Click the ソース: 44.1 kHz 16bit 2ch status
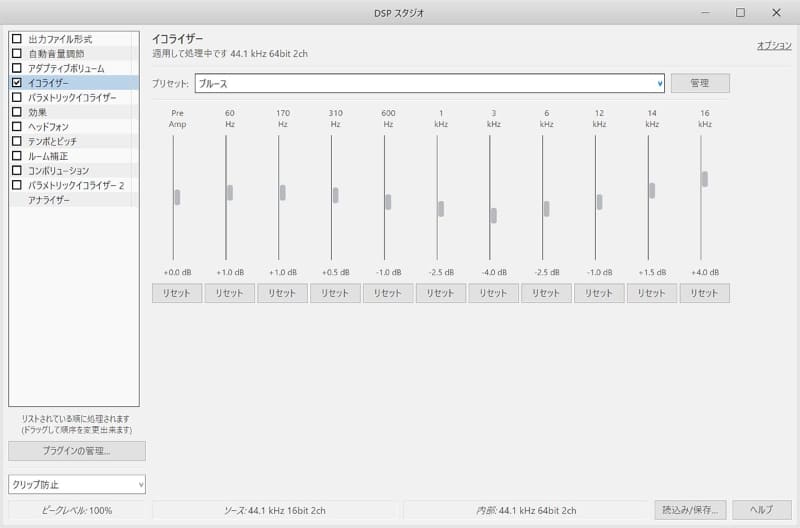 [275, 510]
